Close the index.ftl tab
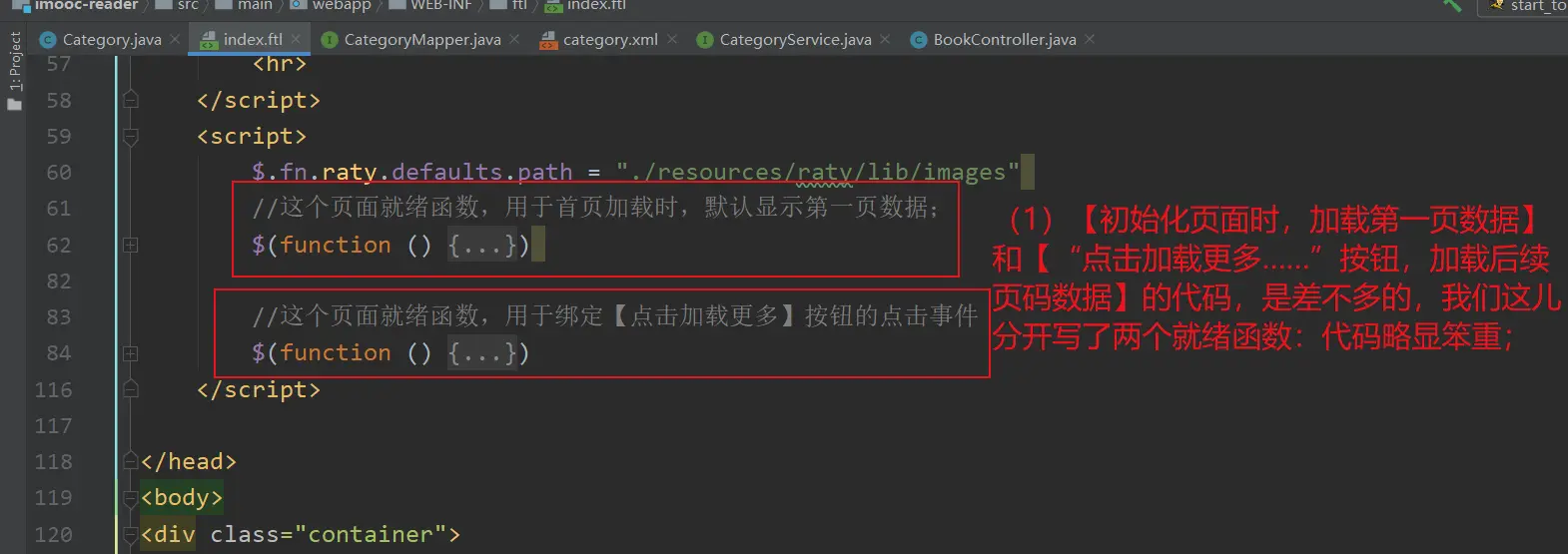1568x554 pixels. tap(297, 40)
